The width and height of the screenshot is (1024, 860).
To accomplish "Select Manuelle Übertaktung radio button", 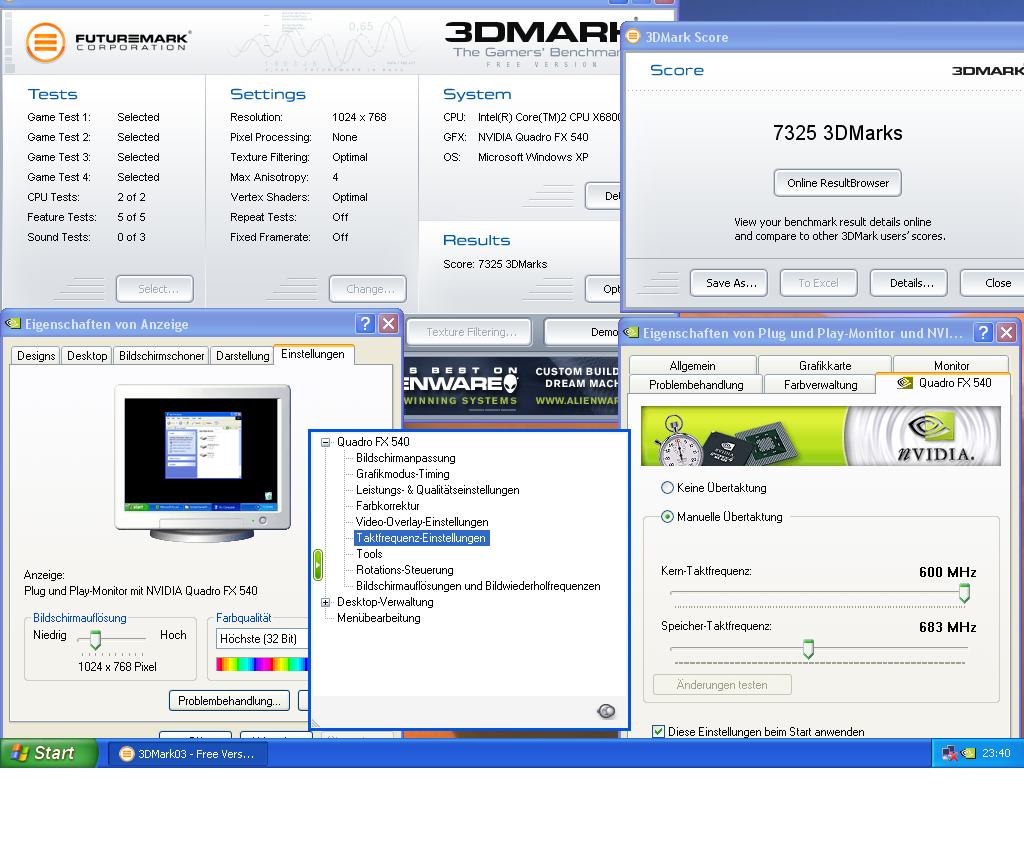I will click(x=667, y=517).
